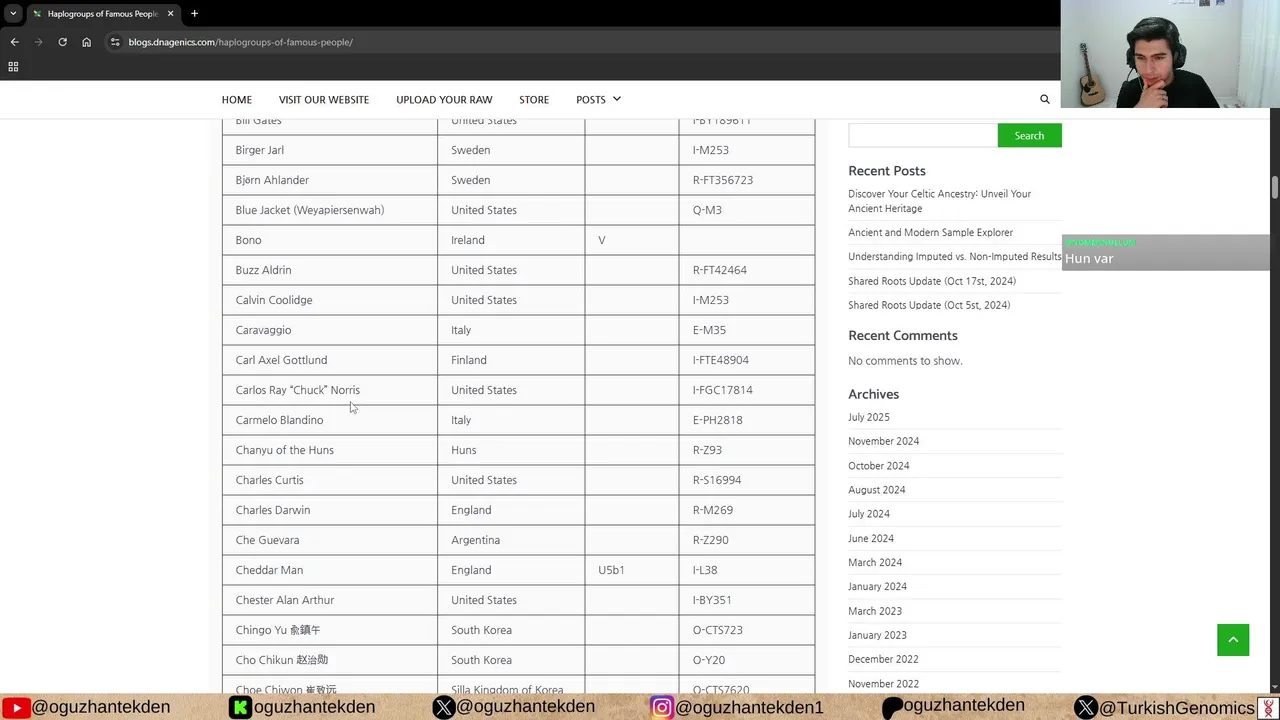This screenshot has height=720, width=1280.
Task: Open the Discover Your Celtic Ancestry post
Action: pyautogui.click(x=940, y=201)
